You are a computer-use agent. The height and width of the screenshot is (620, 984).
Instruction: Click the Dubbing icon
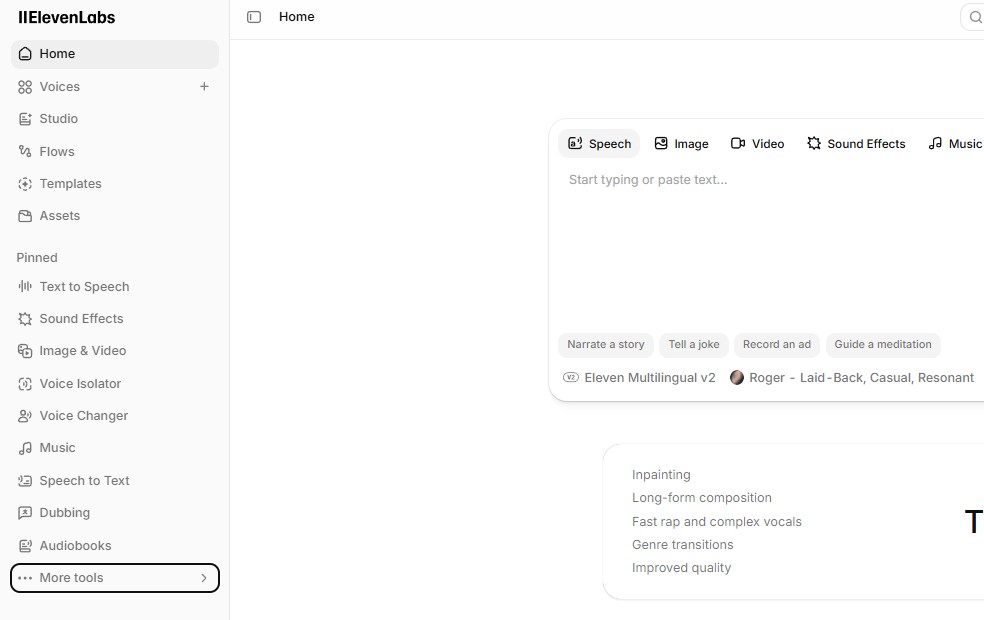(25, 513)
